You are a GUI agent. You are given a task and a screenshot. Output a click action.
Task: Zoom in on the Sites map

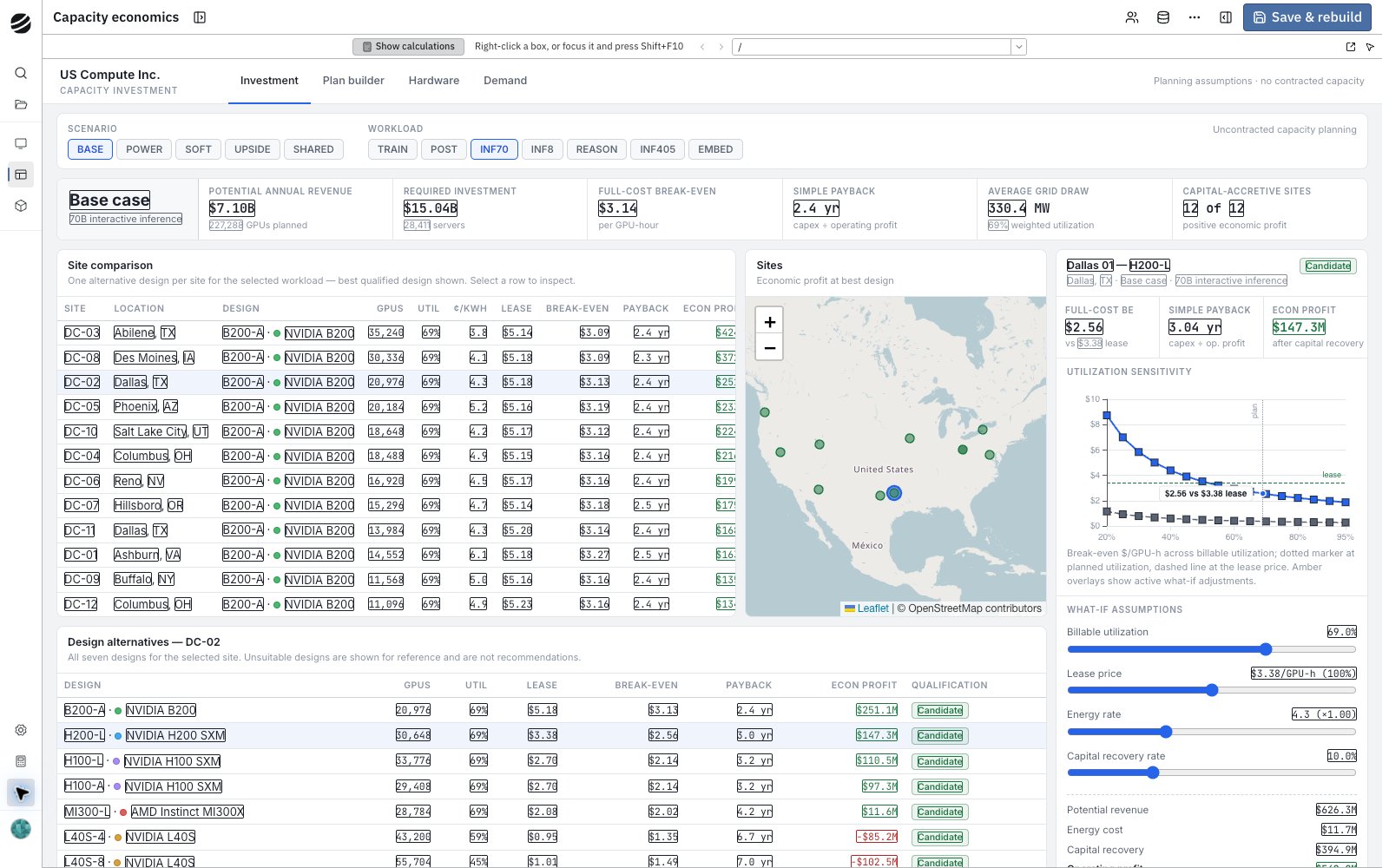(769, 321)
